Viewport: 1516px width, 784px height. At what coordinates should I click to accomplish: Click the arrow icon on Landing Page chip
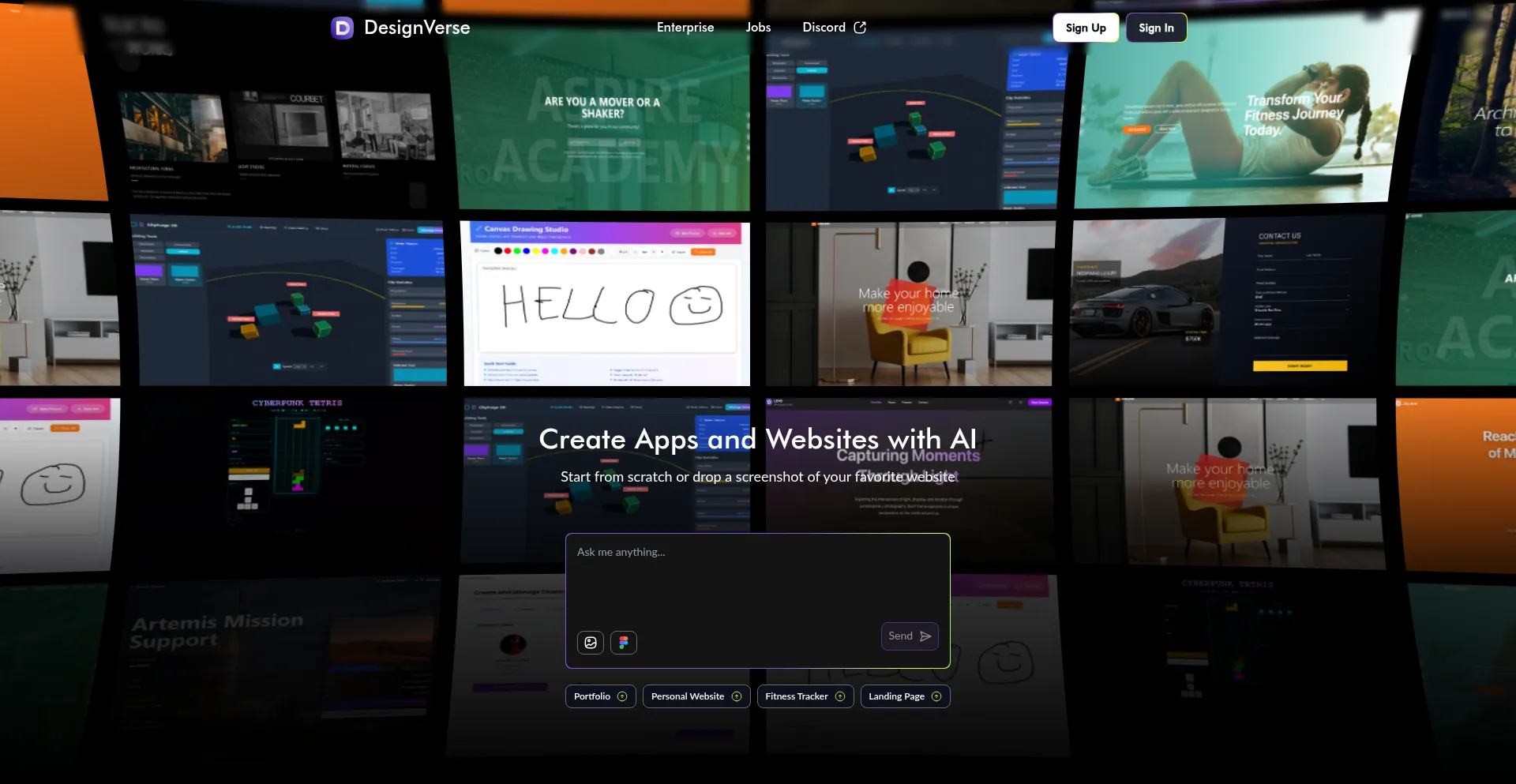click(936, 696)
